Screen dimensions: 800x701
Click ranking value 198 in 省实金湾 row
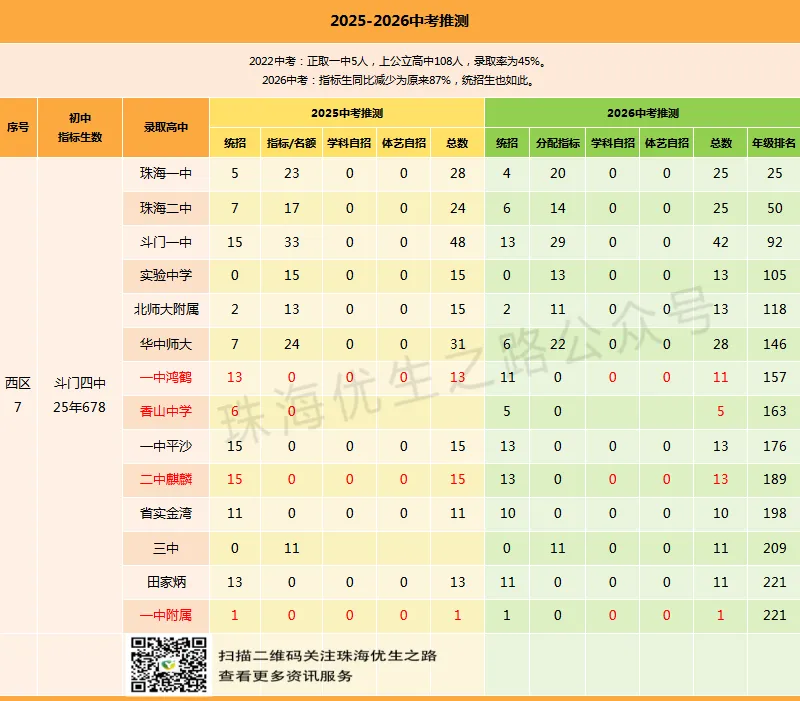pyautogui.click(x=774, y=513)
